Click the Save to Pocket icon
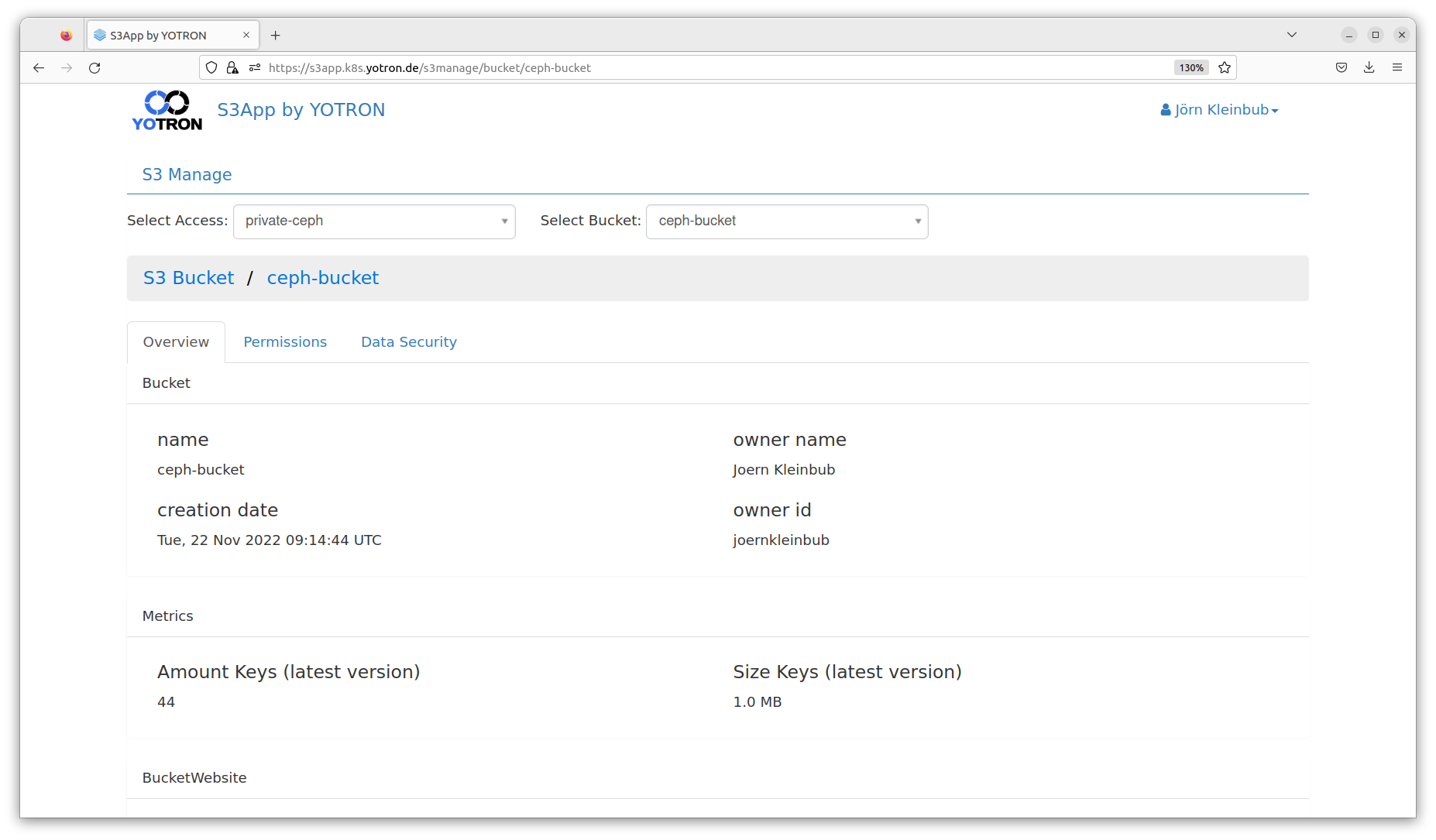The image size is (1436, 840). tap(1342, 68)
